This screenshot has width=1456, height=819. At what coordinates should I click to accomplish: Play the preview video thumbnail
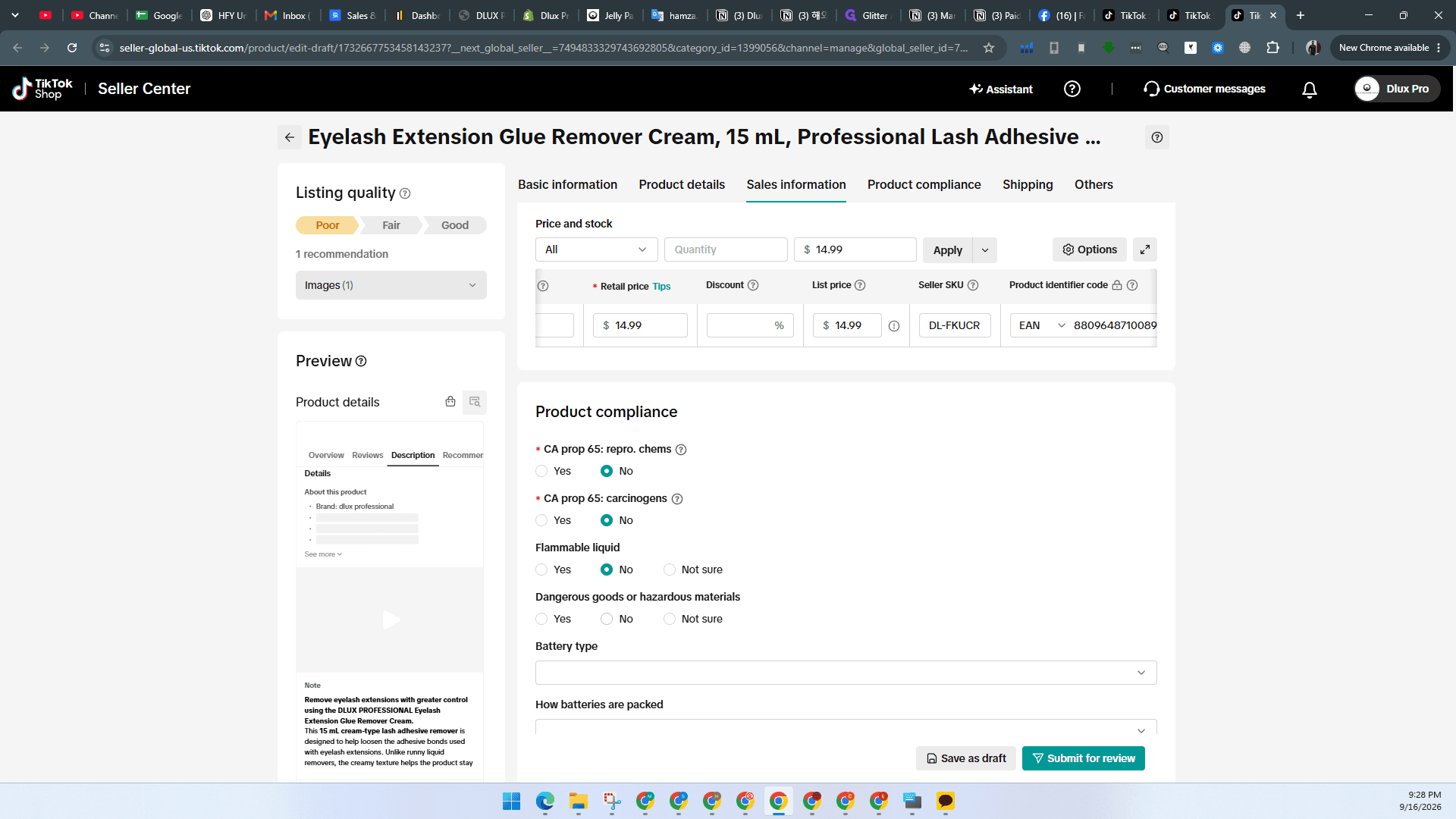pos(390,620)
